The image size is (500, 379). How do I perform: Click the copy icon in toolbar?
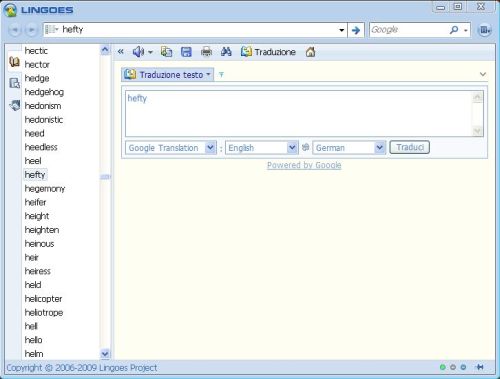pos(166,52)
